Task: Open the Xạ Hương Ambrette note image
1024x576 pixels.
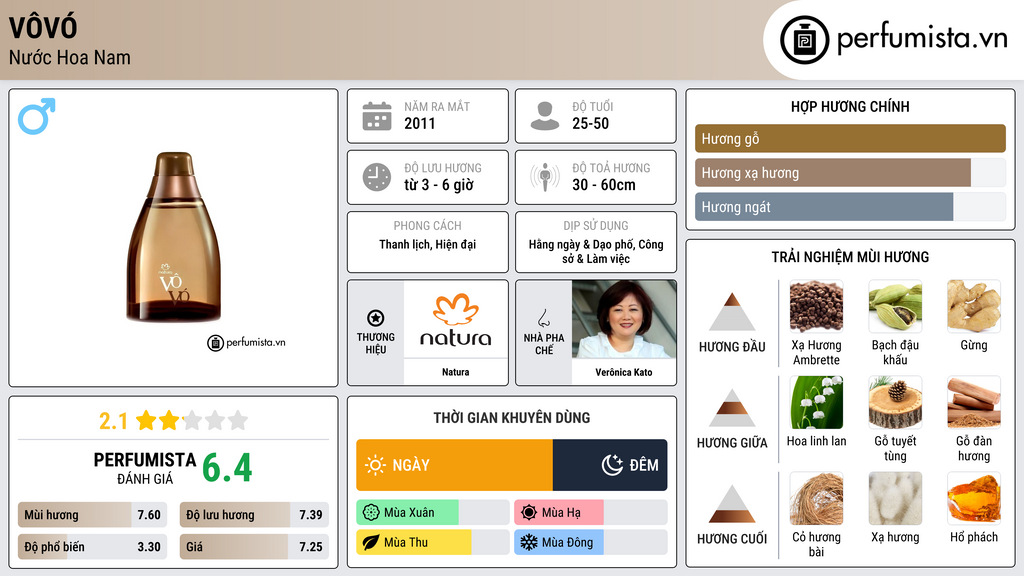Action: point(816,306)
